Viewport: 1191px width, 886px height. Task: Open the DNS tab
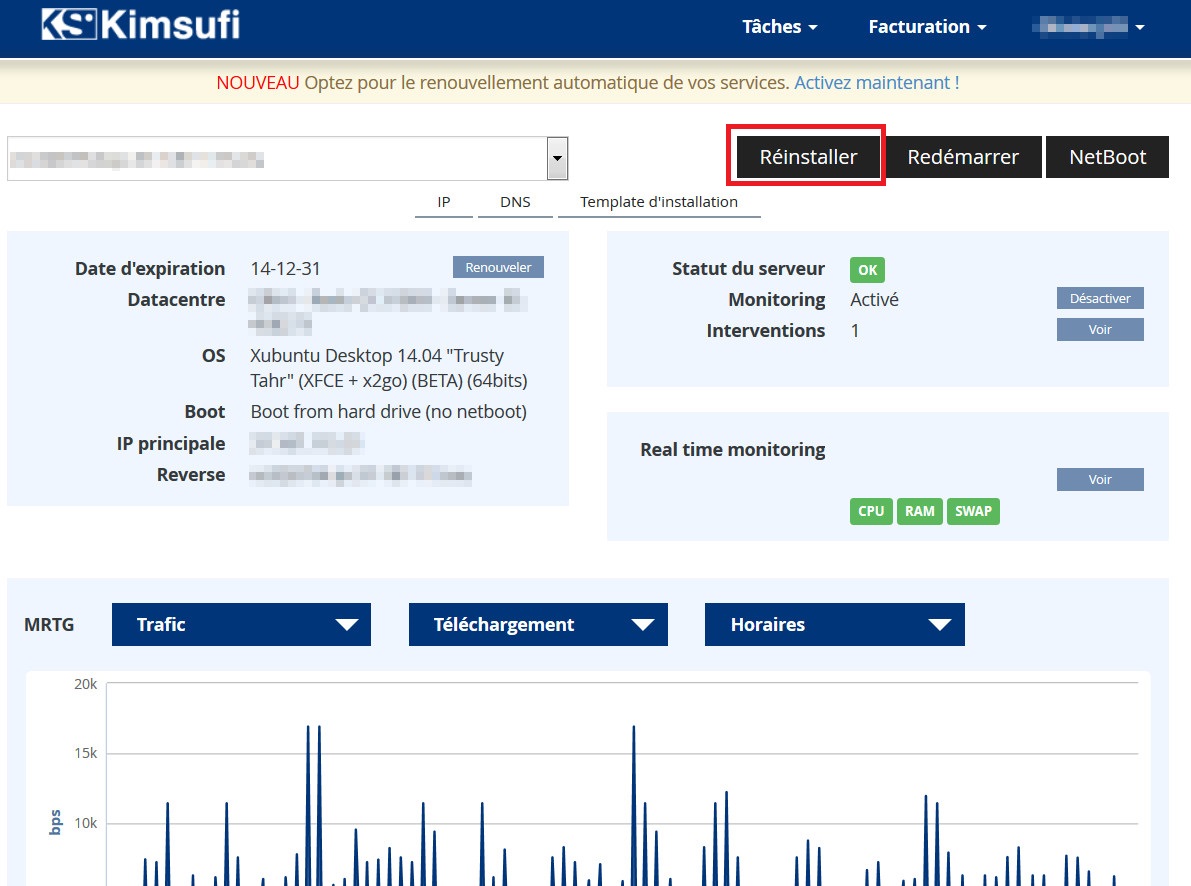[515, 202]
